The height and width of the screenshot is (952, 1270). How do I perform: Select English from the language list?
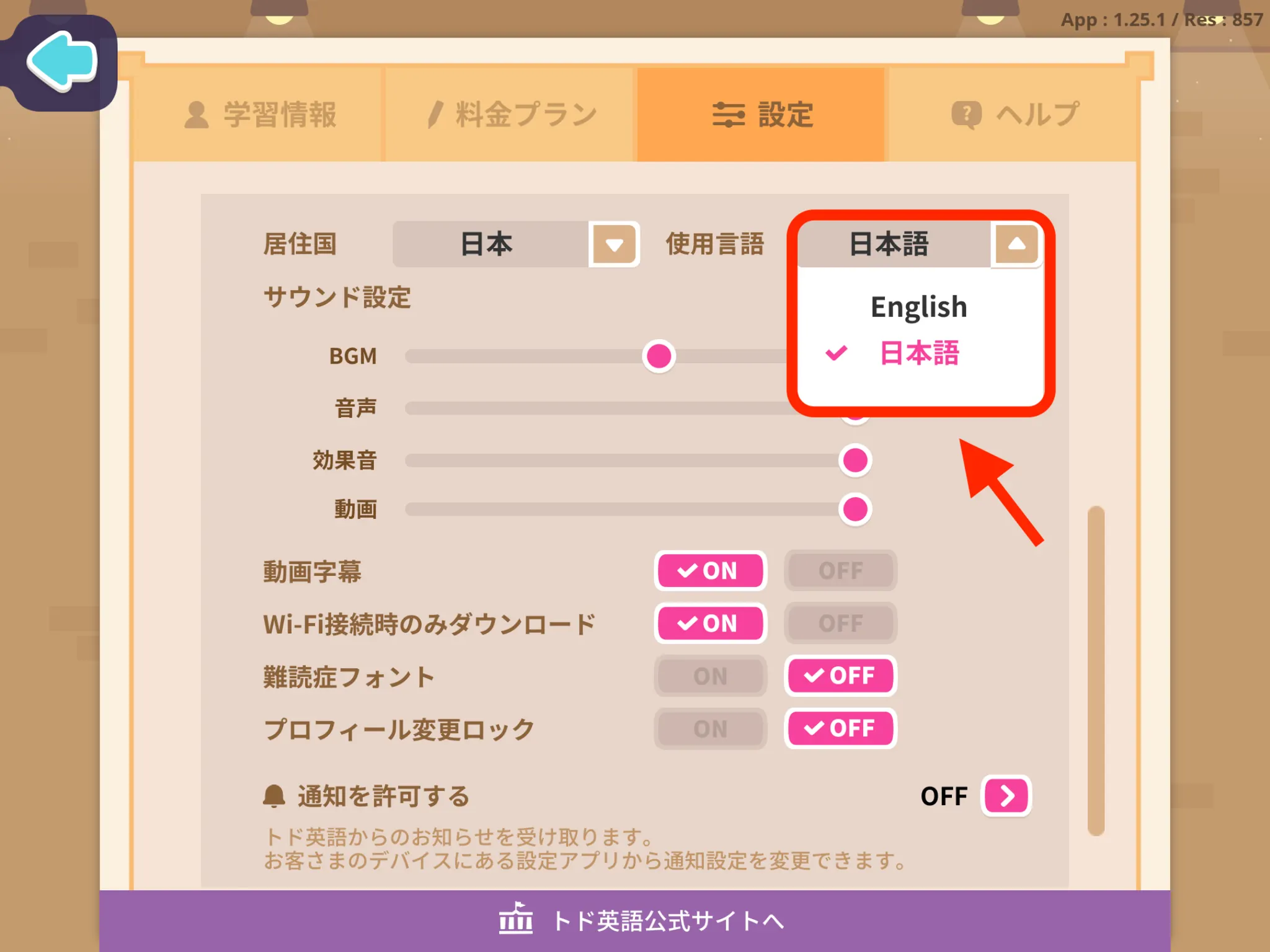point(918,307)
